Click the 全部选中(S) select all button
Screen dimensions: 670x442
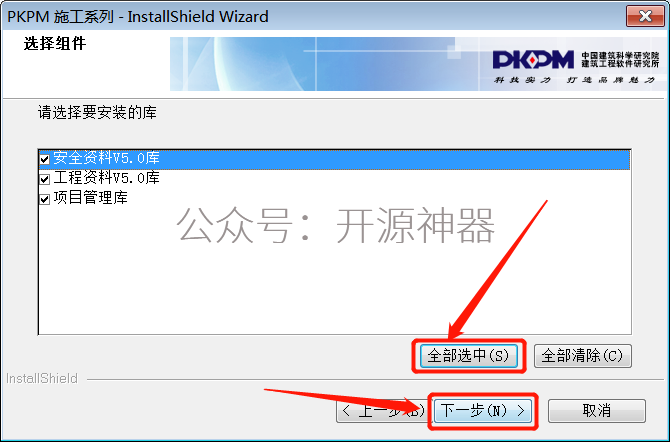(469, 356)
